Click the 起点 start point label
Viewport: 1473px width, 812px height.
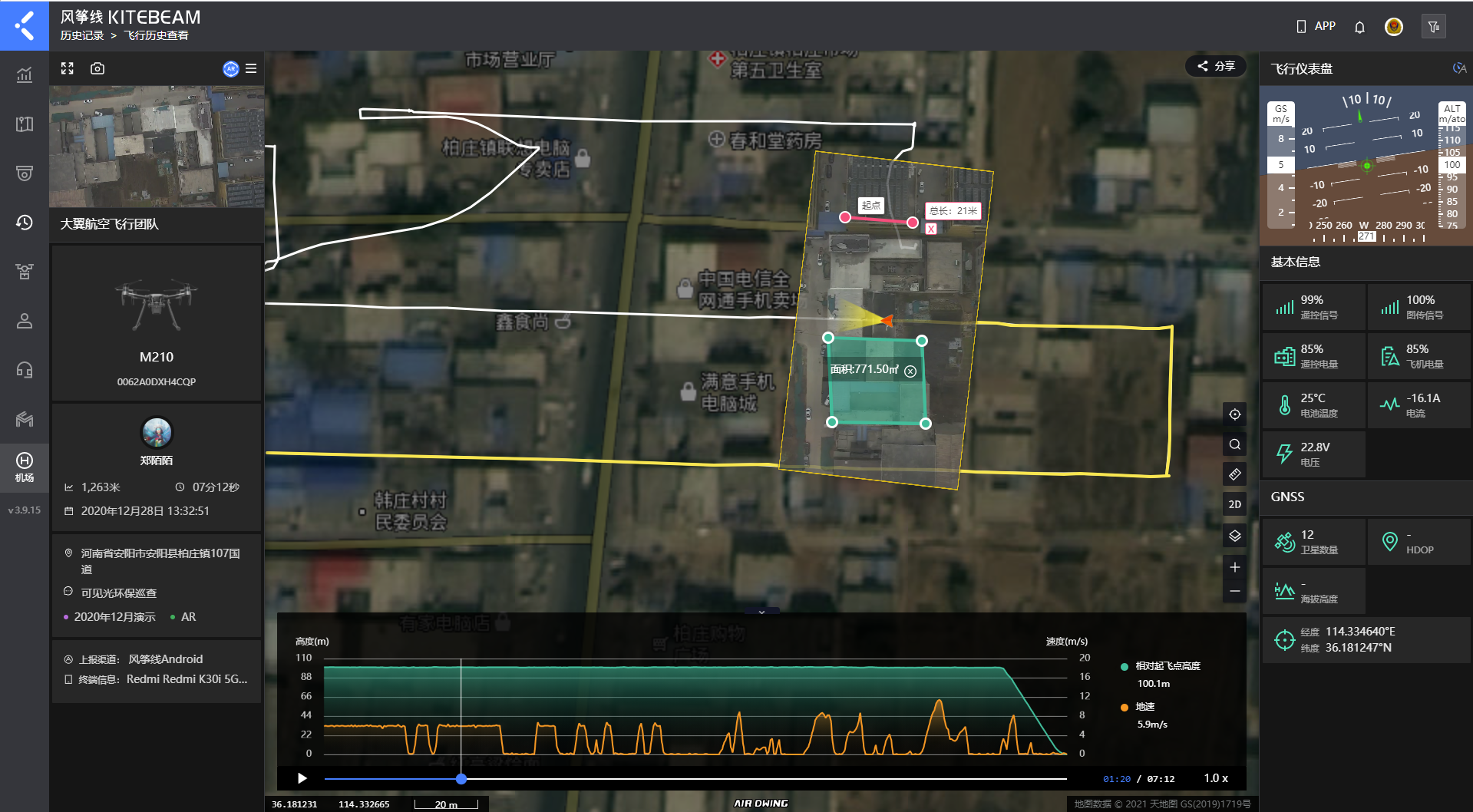[870, 206]
